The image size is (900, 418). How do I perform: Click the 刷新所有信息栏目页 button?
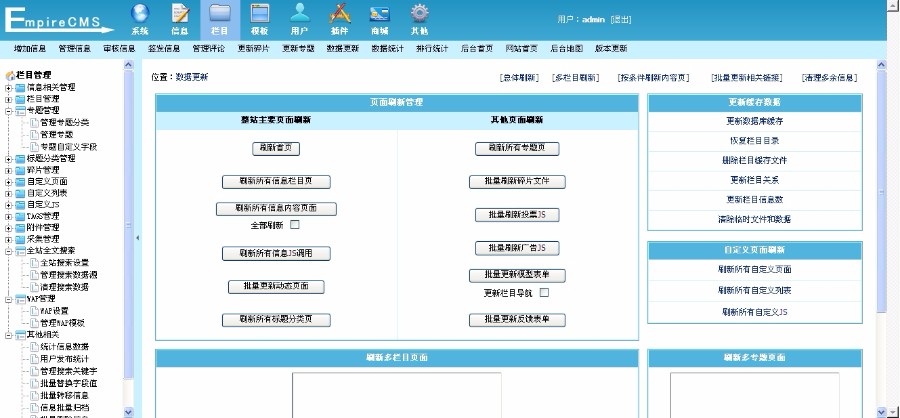[x=276, y=182]
